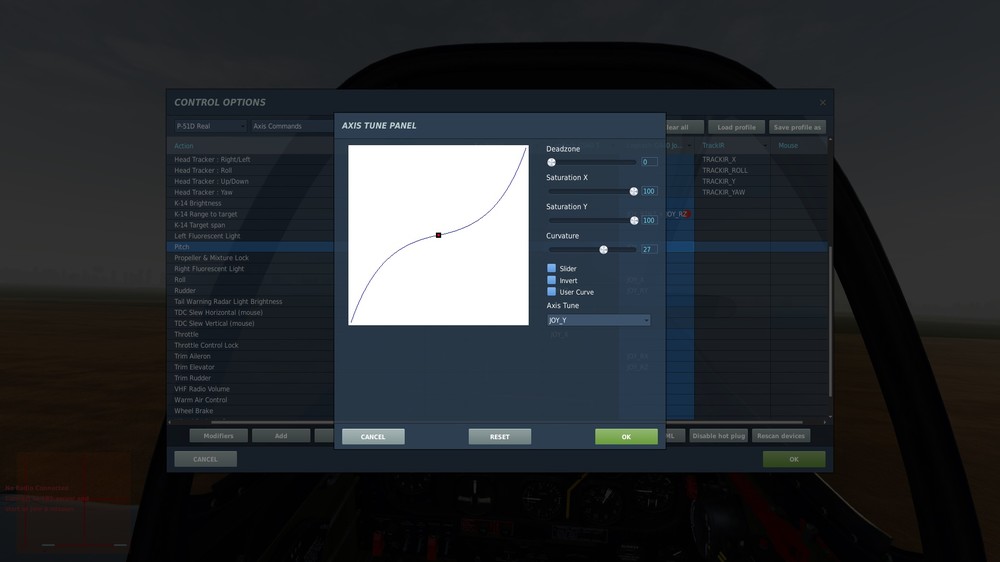Click Save profile as button
Screen dimensions: 1000x562
[x=797, y=127]
